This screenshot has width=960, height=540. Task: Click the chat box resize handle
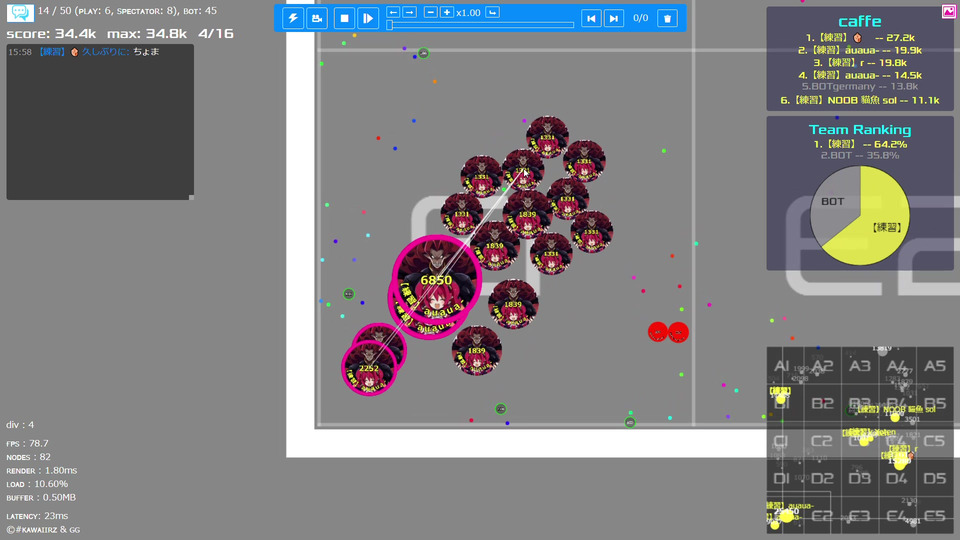click(191, 197)
